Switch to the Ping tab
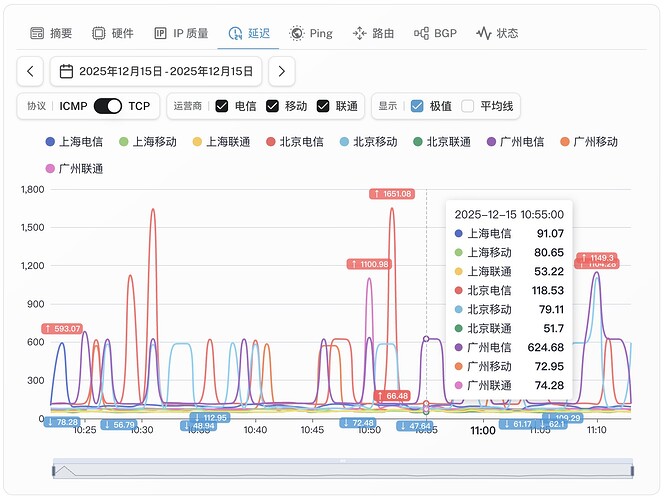This screenshot has height=500, width=665. coord(311,33)
